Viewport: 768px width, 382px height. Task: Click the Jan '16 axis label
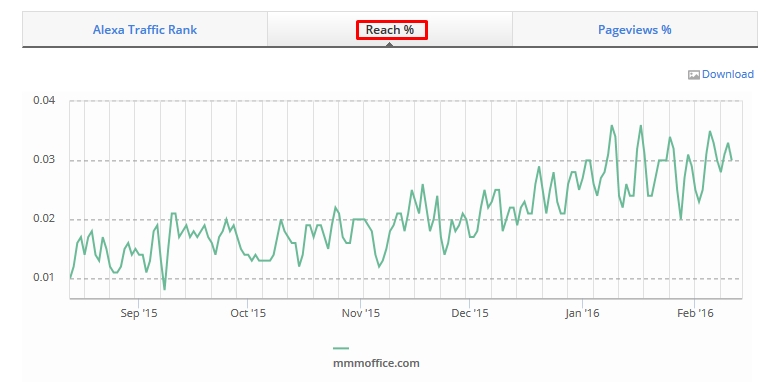582,313
